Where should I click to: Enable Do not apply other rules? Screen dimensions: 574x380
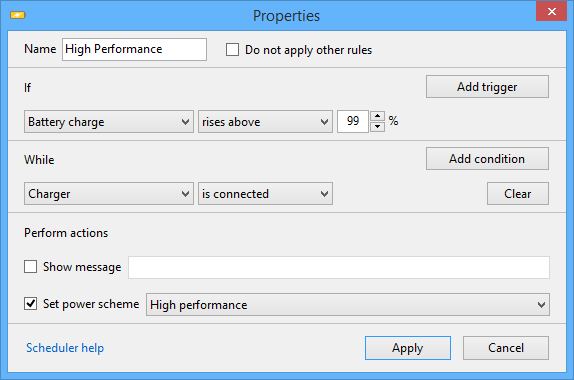tap(232, 49)
